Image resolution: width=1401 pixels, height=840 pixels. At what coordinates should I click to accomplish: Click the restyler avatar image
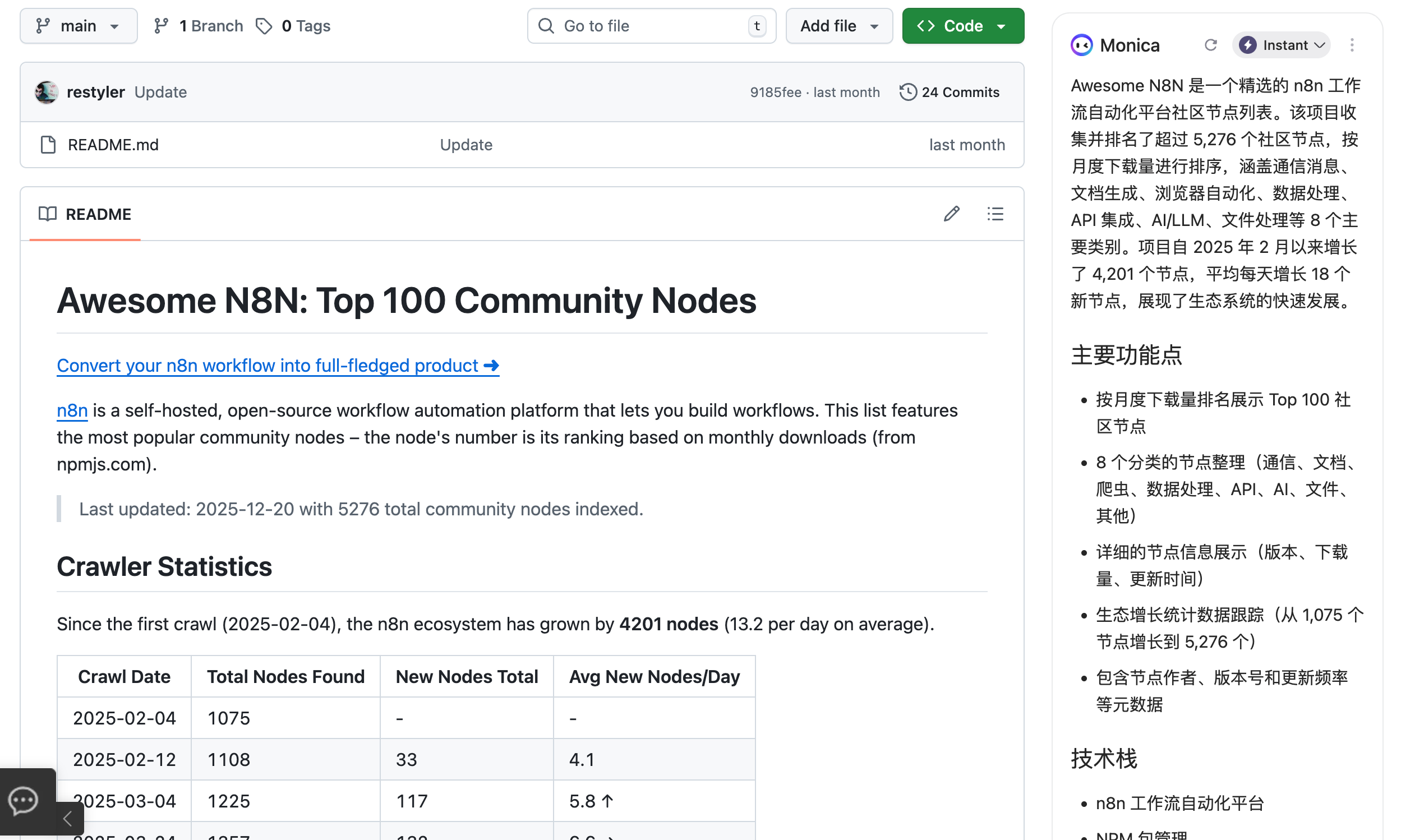47,93
